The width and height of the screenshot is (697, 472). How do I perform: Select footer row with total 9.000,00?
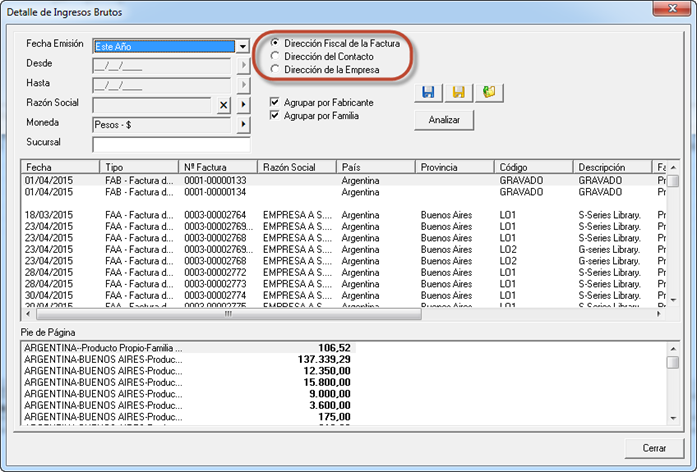[x=188, y=394]
